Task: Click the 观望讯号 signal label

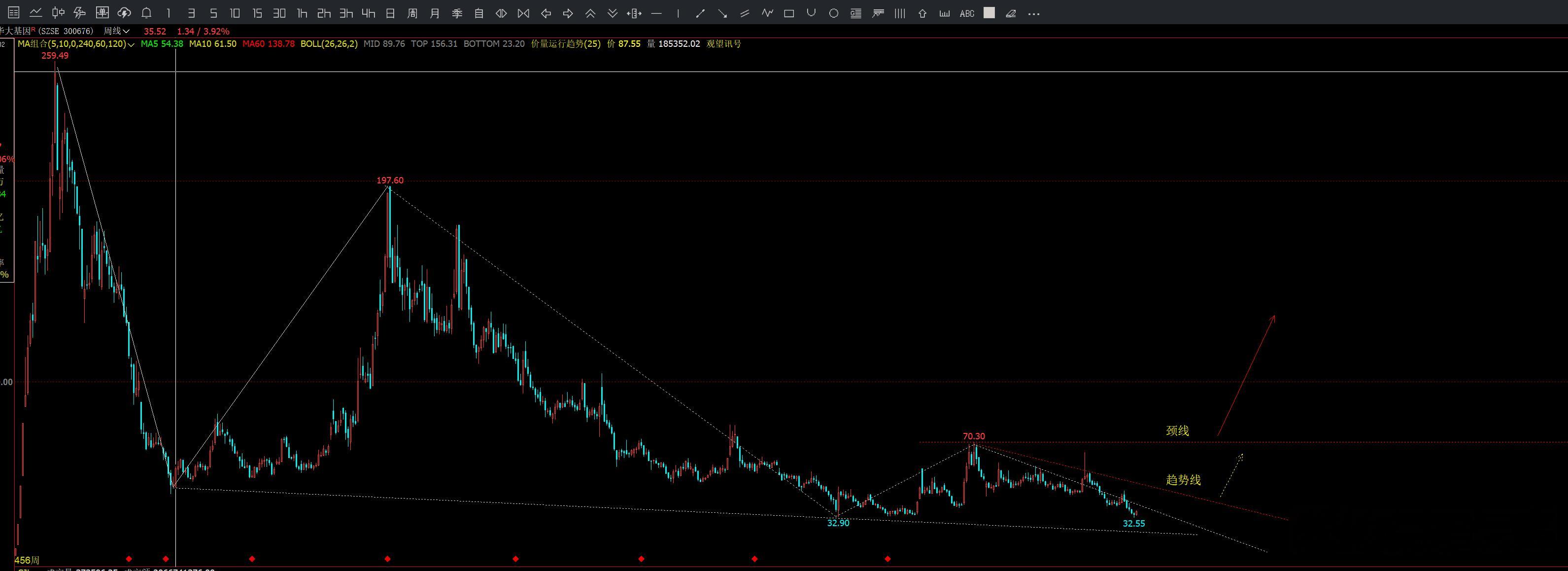Action: (724, 44)
